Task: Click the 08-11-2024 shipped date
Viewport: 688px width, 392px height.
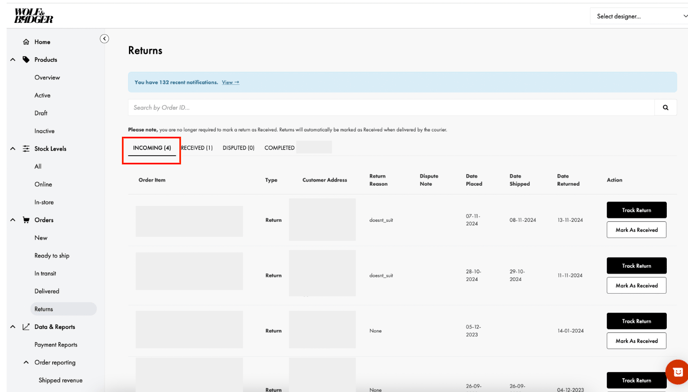Action: [x=523, y=220]
